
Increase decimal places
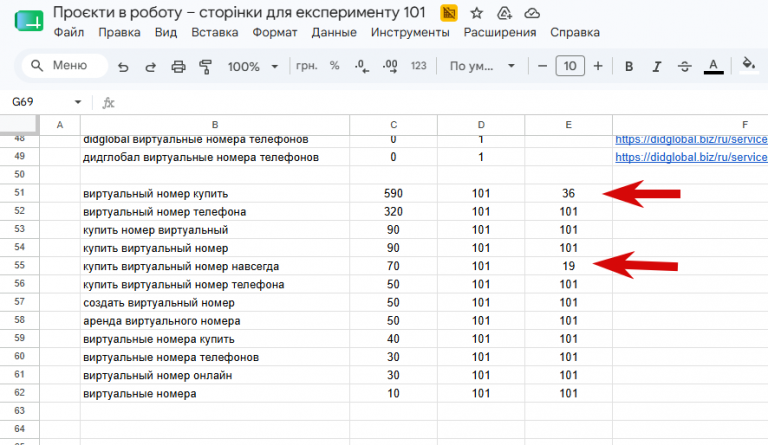(x=390, y=66)
